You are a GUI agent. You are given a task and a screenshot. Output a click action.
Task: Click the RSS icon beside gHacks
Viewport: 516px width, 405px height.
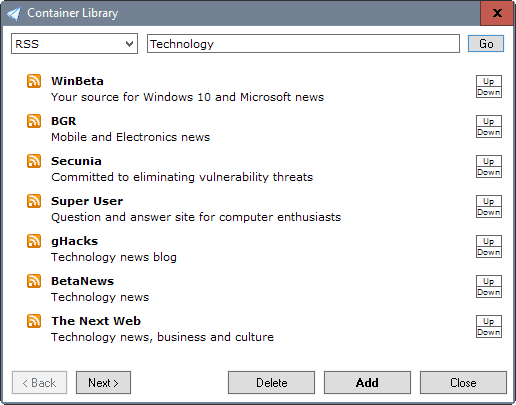point(34,241)
